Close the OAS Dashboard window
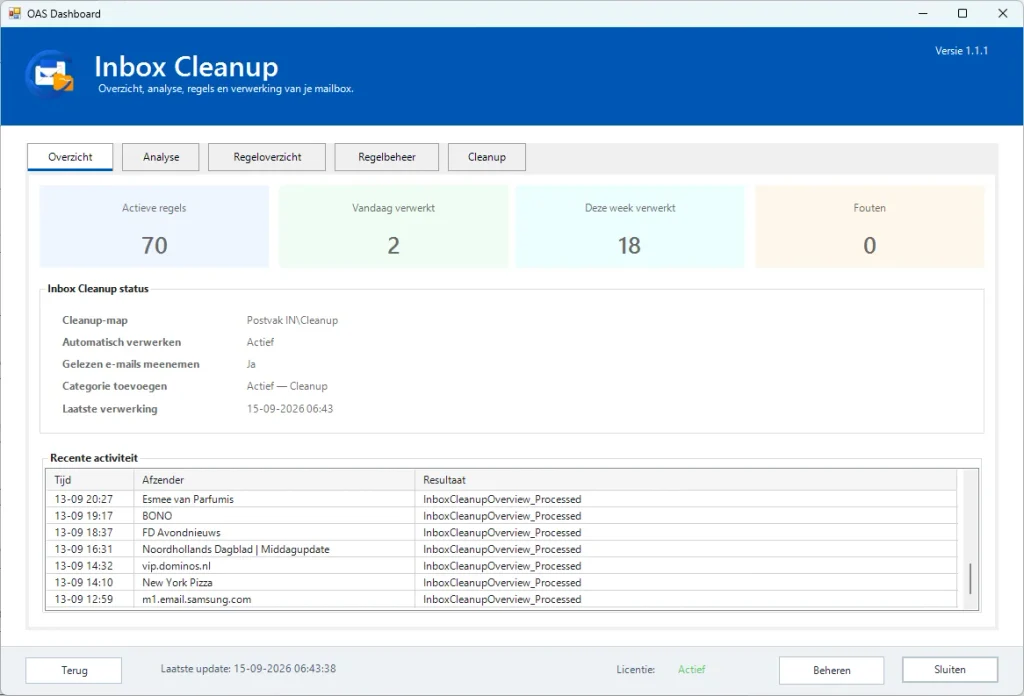Image resolution: width=1024 pixels, height=696 pixels. click(x=1002, y=13)
